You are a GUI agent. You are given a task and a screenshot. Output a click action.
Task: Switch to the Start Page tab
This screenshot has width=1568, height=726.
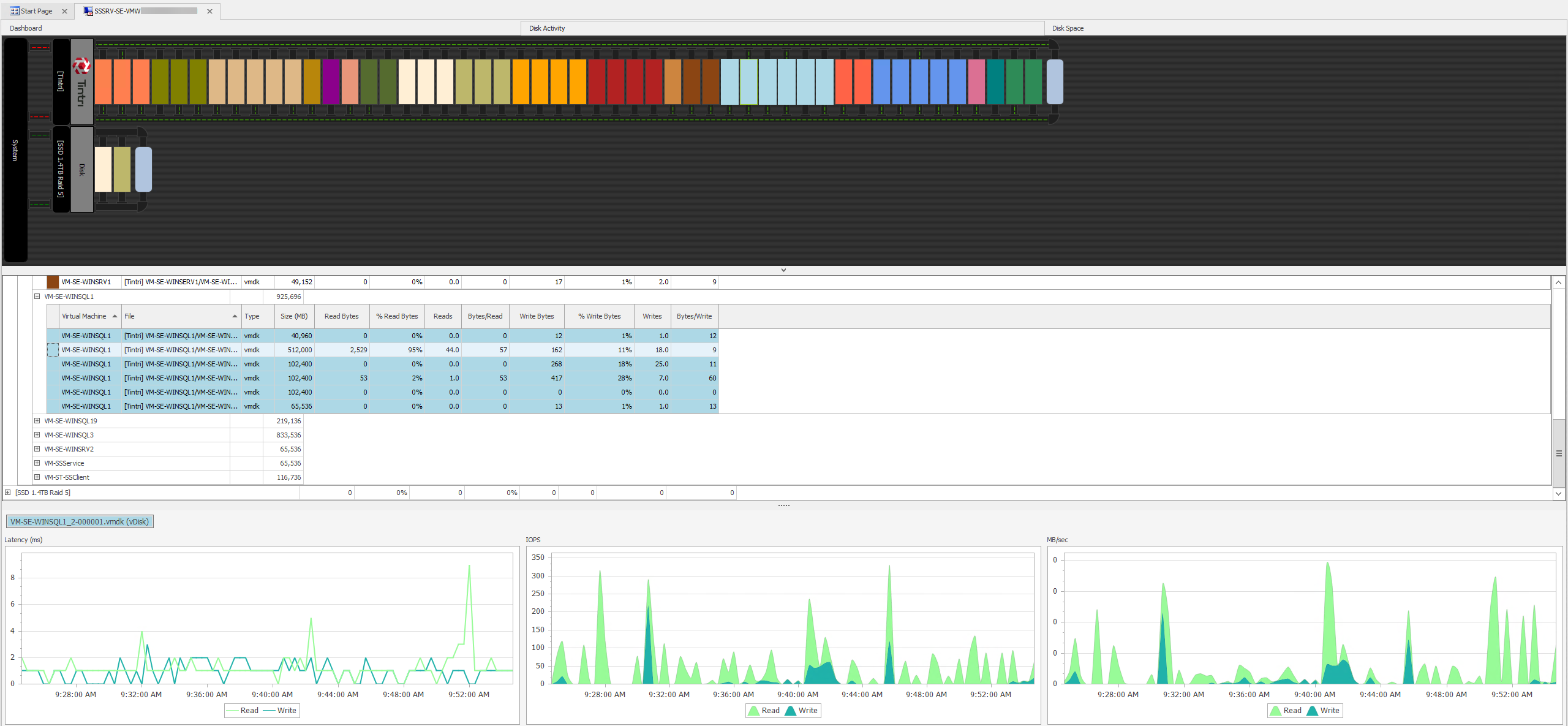pos(35,10)
